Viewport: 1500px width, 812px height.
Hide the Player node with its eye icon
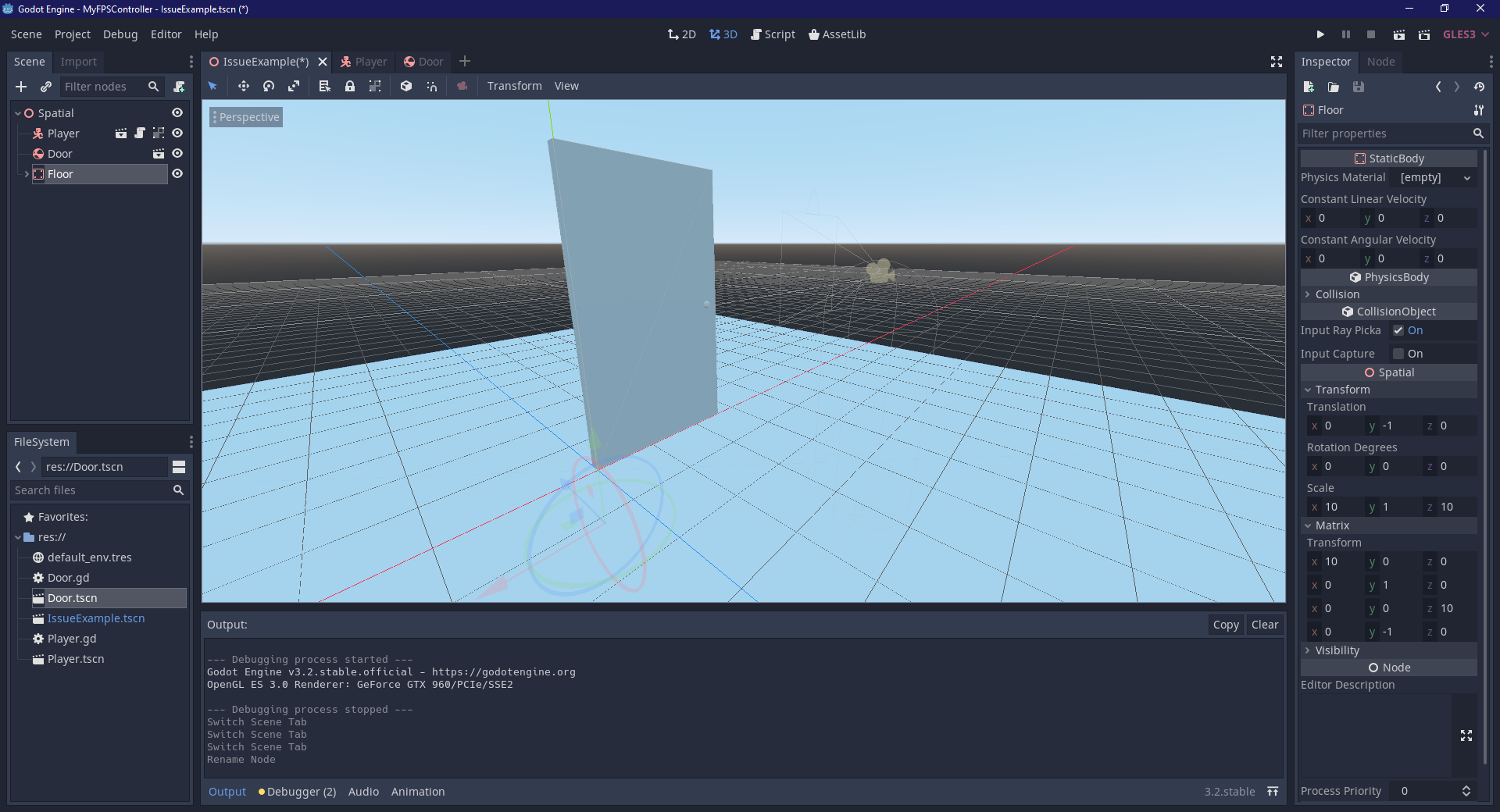tap(177, 134)
